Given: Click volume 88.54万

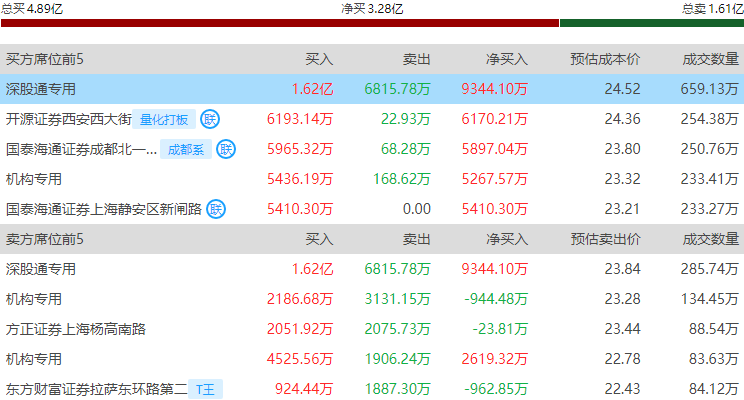Looking at the screenshot, I should point(714,329).
